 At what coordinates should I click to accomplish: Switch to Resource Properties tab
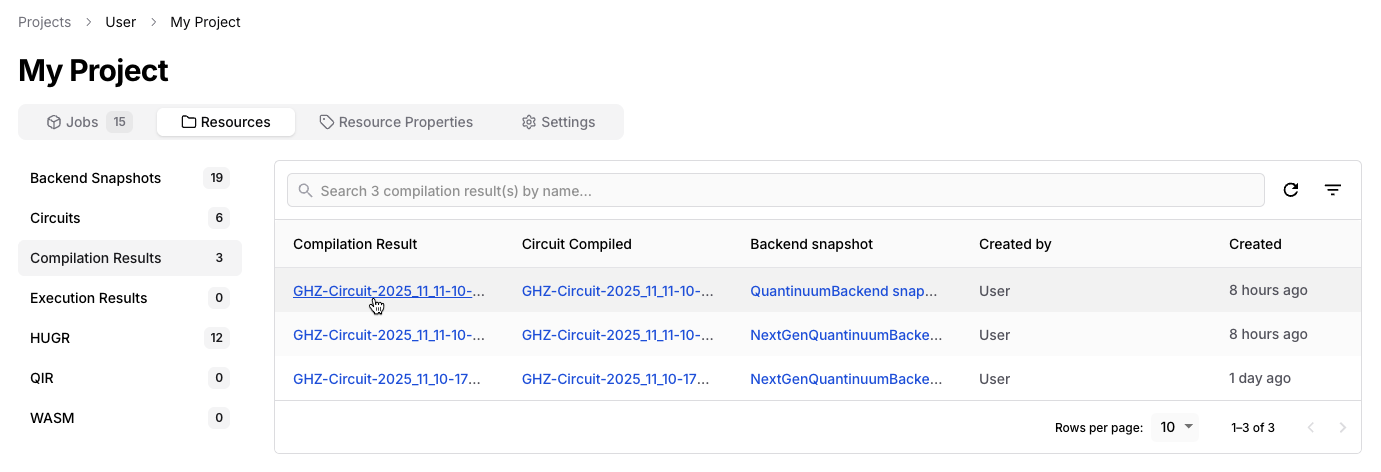point(396,122)
